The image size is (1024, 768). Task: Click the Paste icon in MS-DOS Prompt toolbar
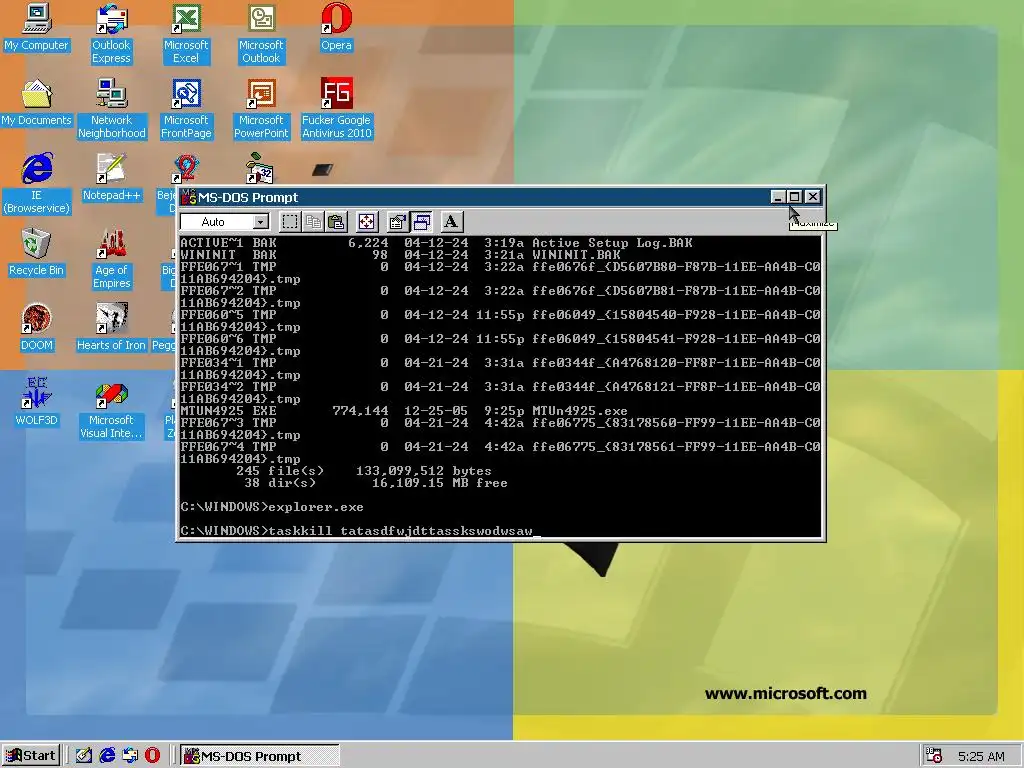(336, 222)
